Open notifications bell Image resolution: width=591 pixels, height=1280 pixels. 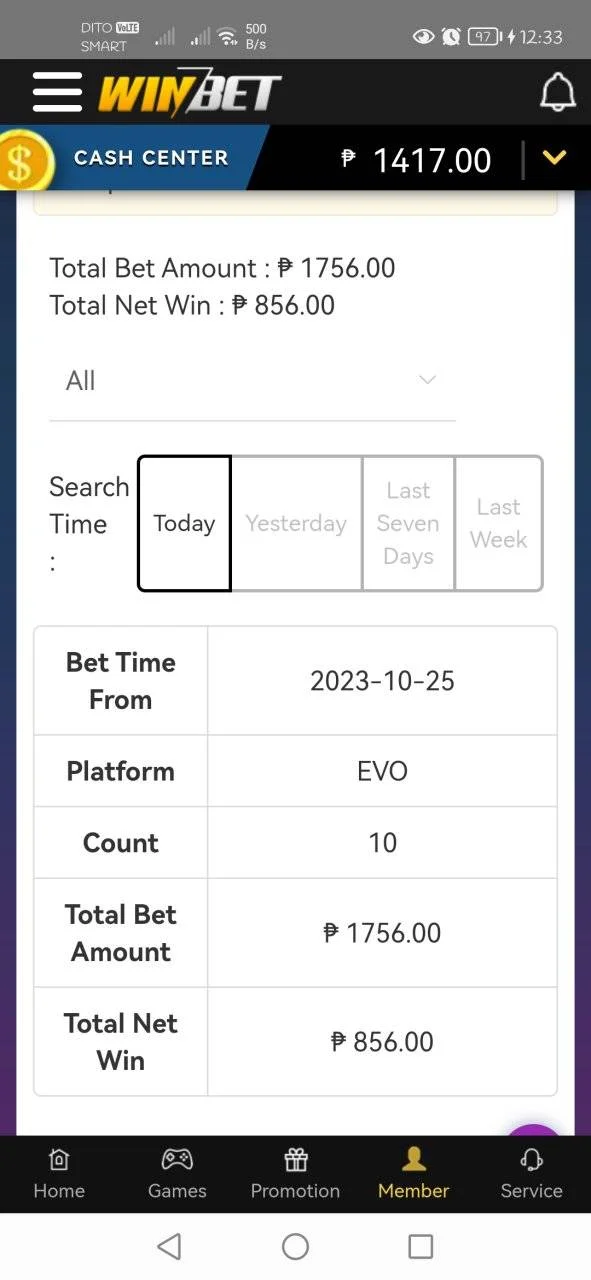click(x=558, y=92)
